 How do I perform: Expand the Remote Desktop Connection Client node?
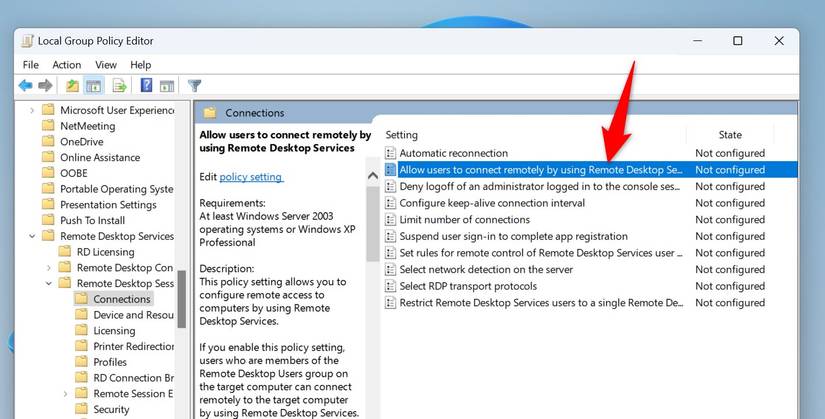coord(48,267)
